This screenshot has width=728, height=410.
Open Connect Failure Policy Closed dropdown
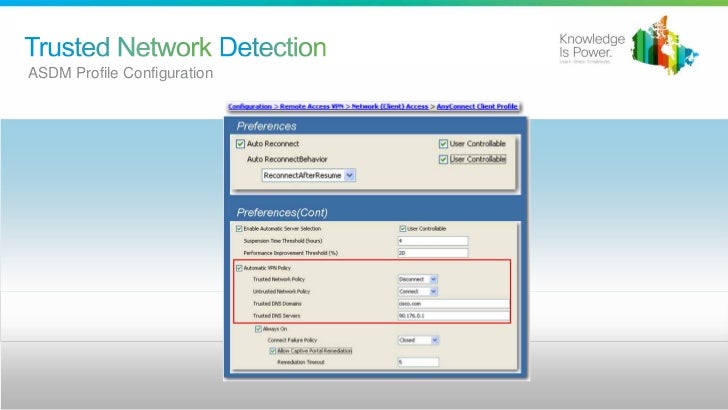(418, 340)
